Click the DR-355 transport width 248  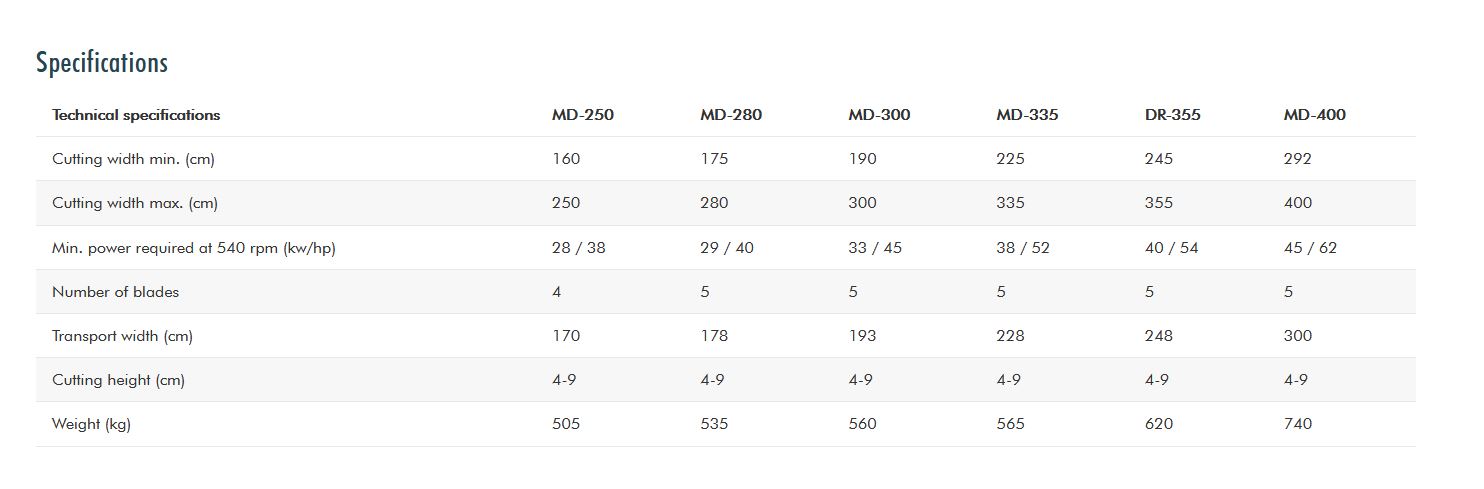pyautogui.click(x=1158, y=336)
